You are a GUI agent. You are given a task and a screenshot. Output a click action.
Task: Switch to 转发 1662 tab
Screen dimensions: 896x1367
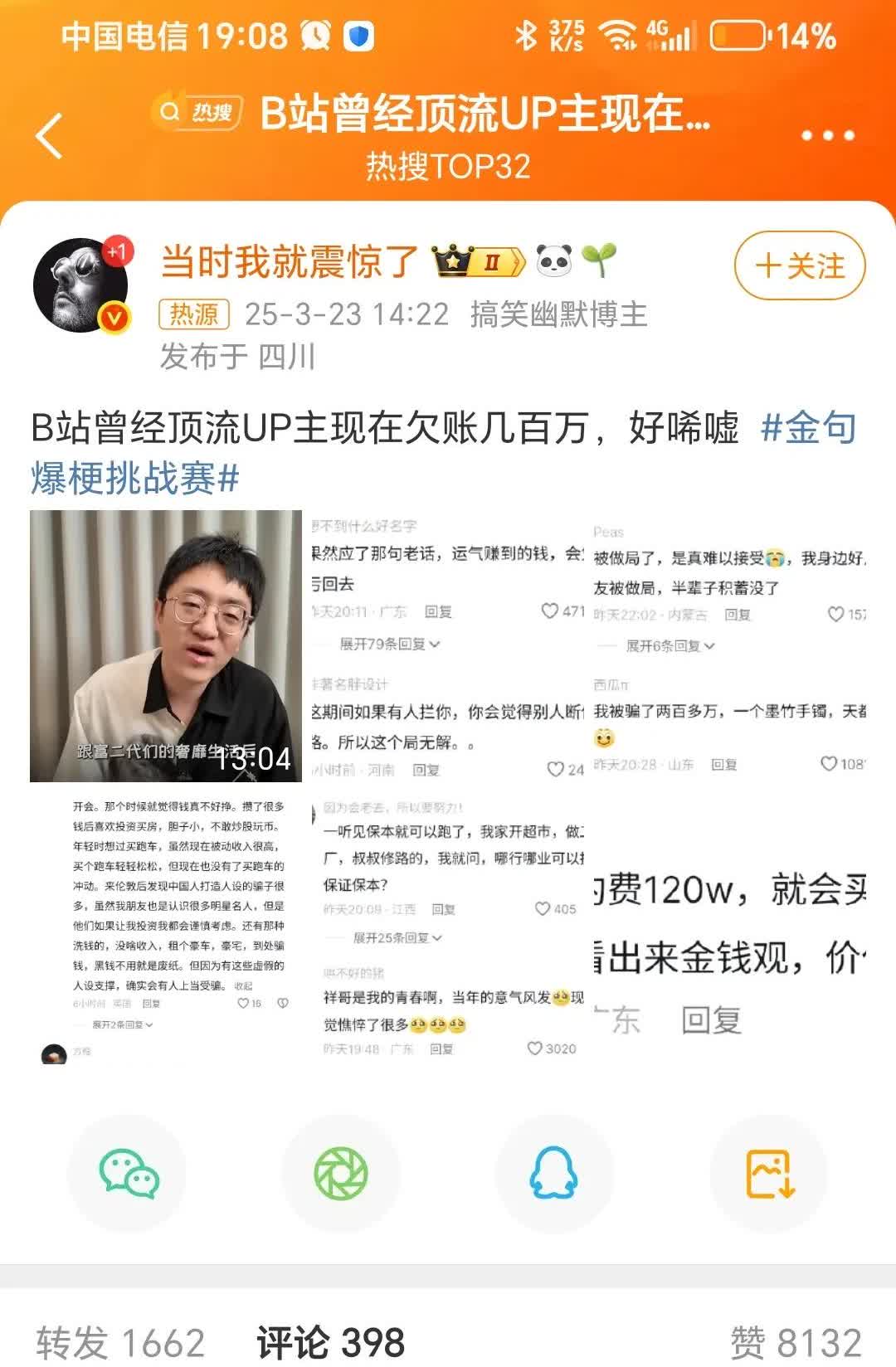[120, 1342]
